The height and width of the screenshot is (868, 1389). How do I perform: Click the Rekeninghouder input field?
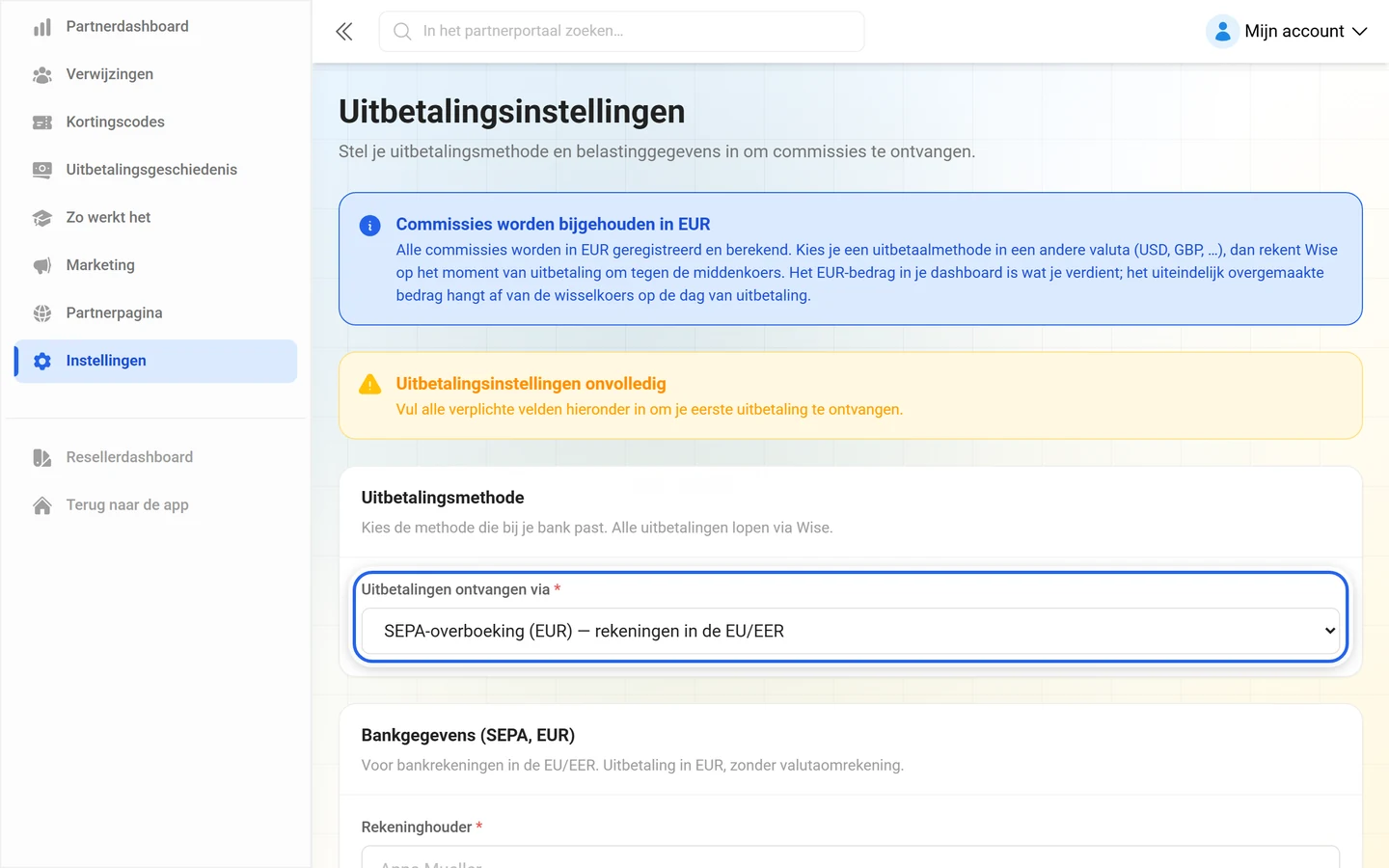click(x=850, y=857)
